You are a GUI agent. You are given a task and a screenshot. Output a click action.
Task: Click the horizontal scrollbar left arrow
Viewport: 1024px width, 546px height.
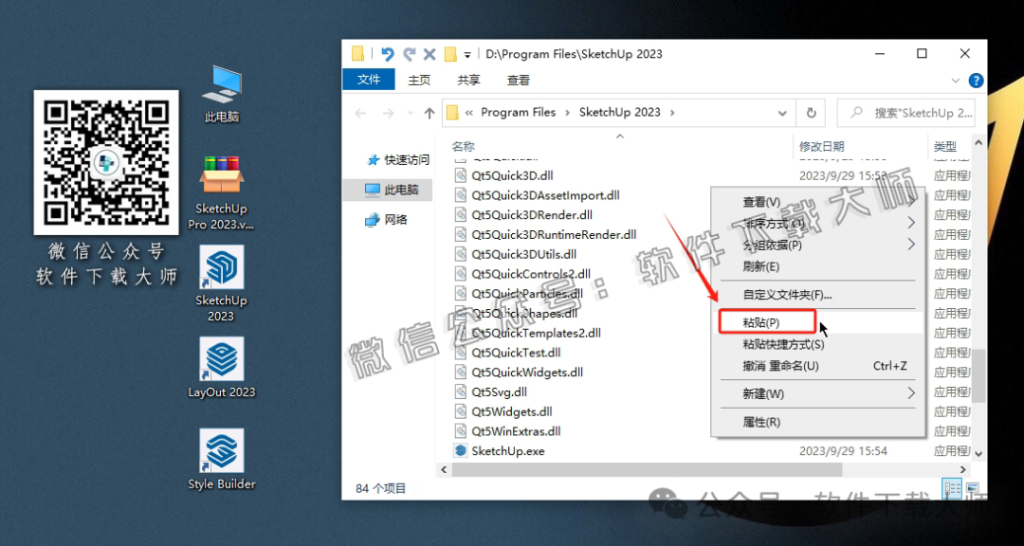click(444, 469)
